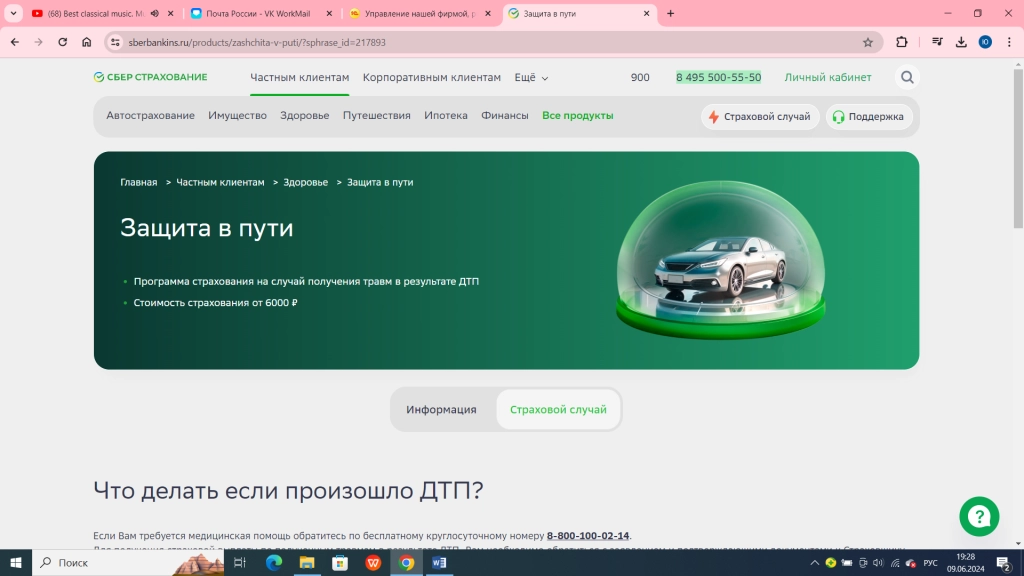Launch Microsoft Edge from the taskbar

274,562
